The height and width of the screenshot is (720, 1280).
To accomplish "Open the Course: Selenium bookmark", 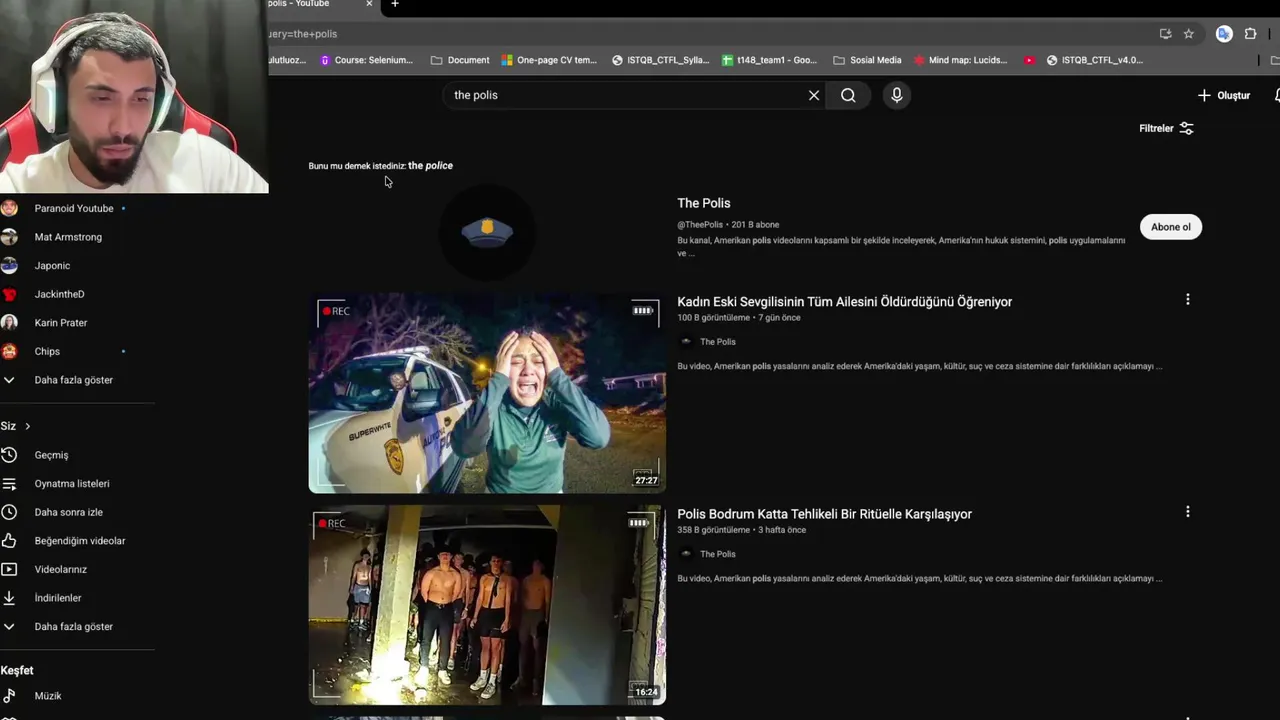I will click(x=366, y=60).
